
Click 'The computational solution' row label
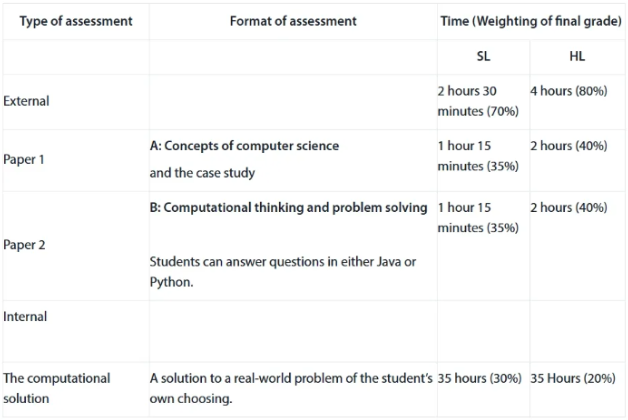(x=56, y=389)
